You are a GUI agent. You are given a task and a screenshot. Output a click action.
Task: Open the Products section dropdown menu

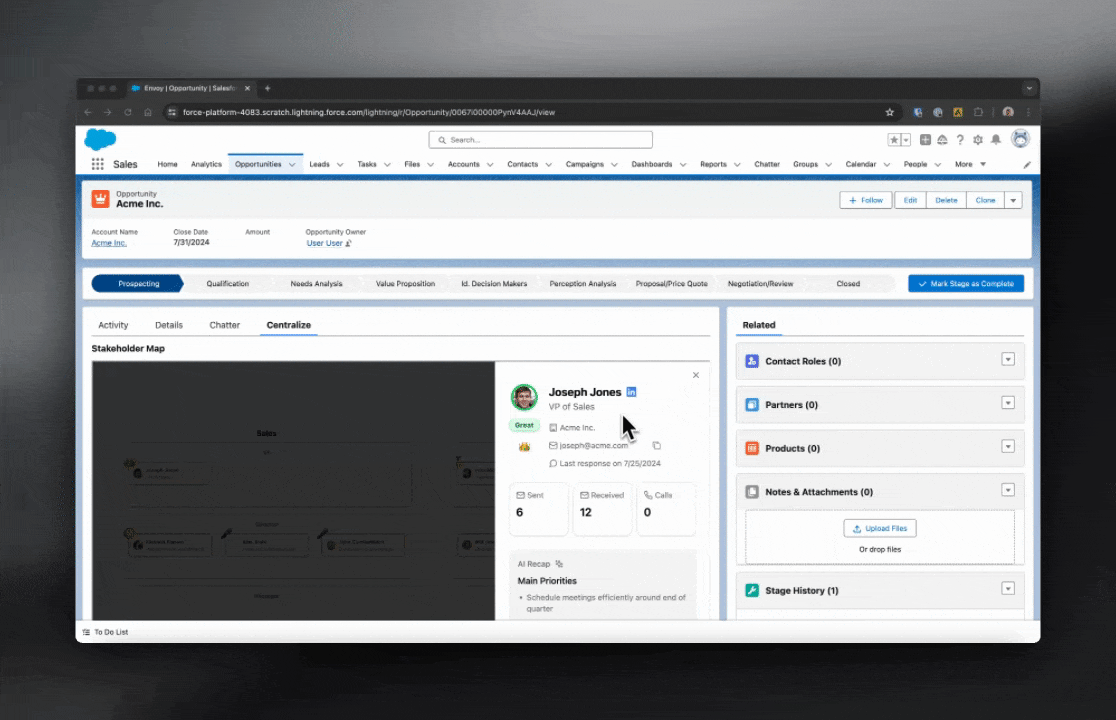1008,447
